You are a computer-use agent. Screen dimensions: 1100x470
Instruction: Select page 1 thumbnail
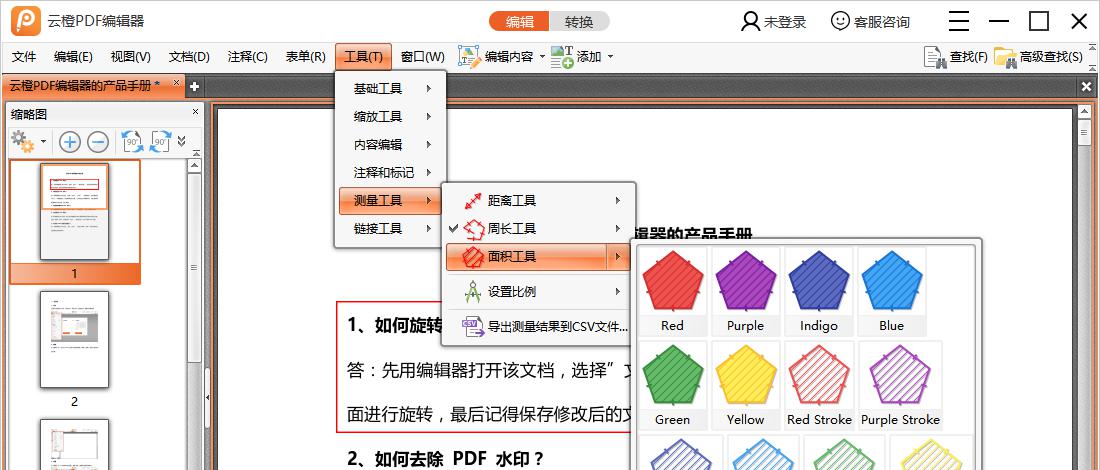(74, 211)
